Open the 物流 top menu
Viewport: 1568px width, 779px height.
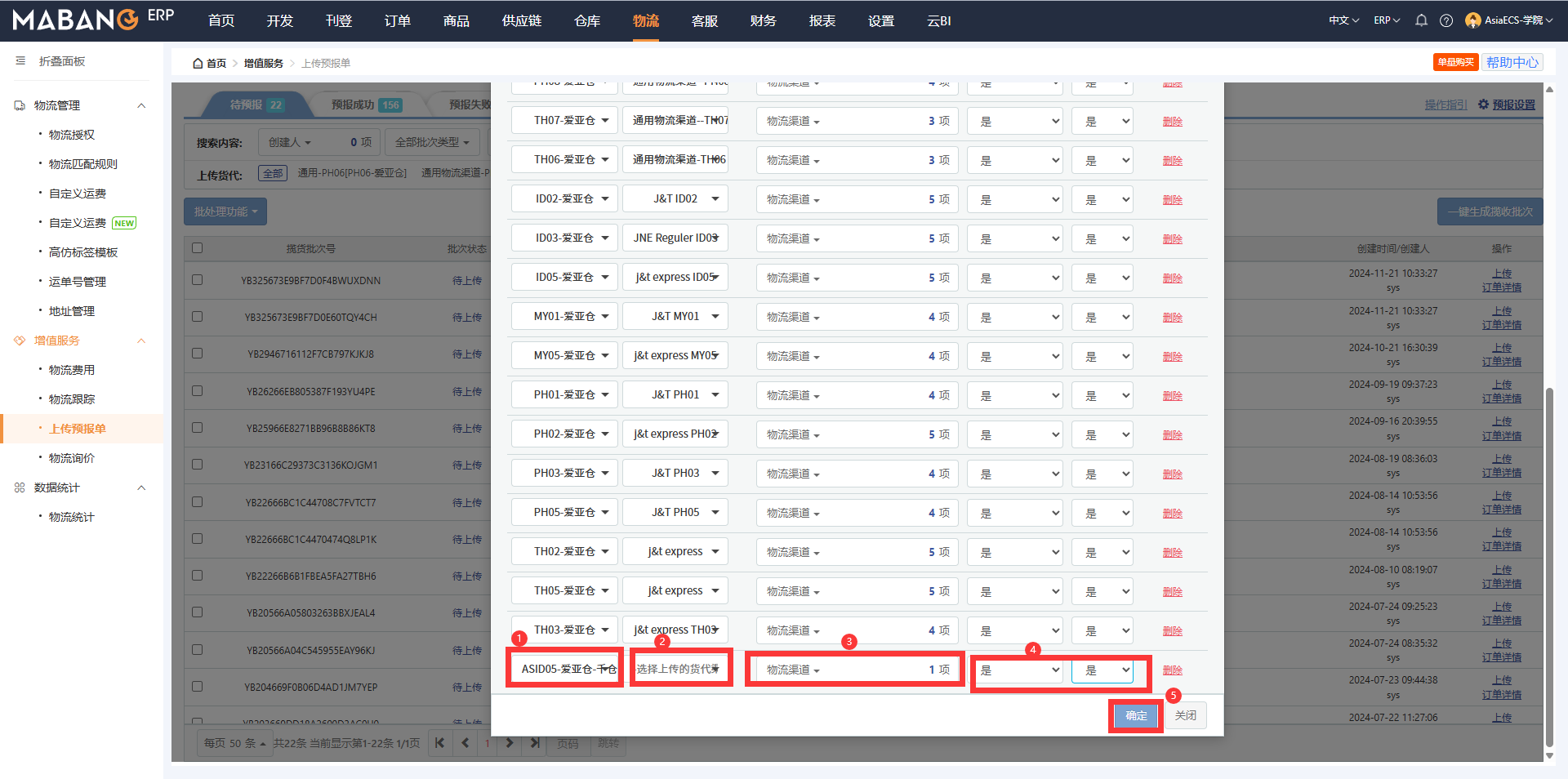coord(646,20)
